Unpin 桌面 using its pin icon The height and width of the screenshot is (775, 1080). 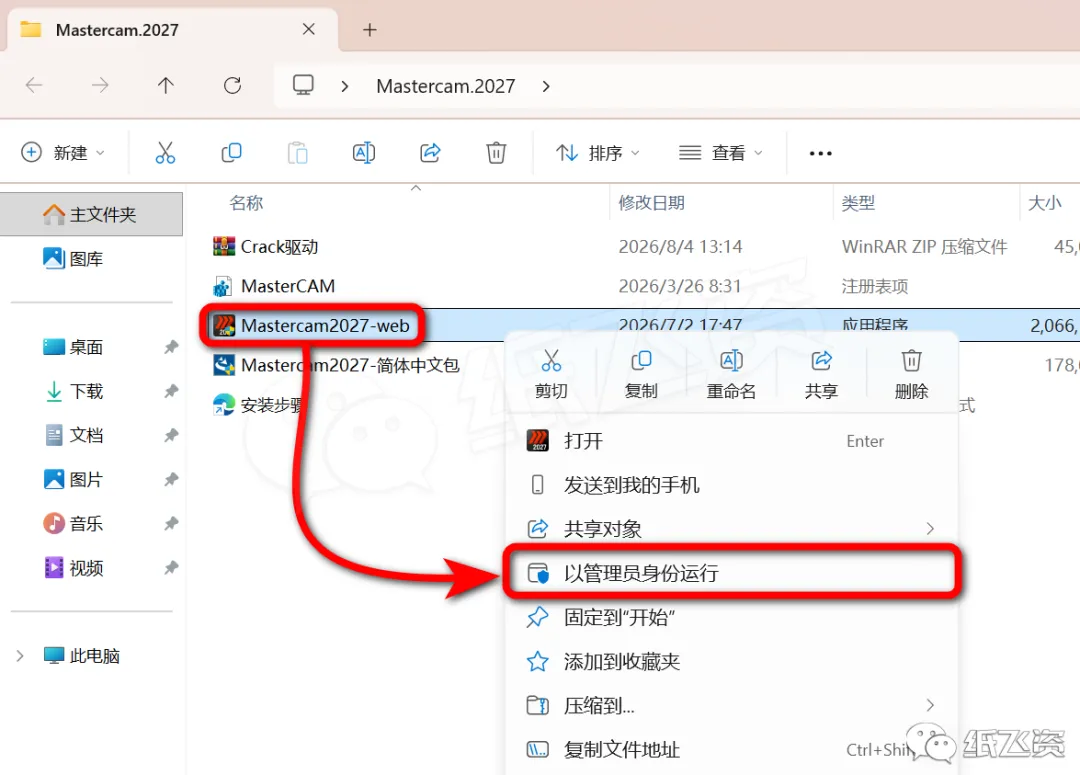pos(171,347)
